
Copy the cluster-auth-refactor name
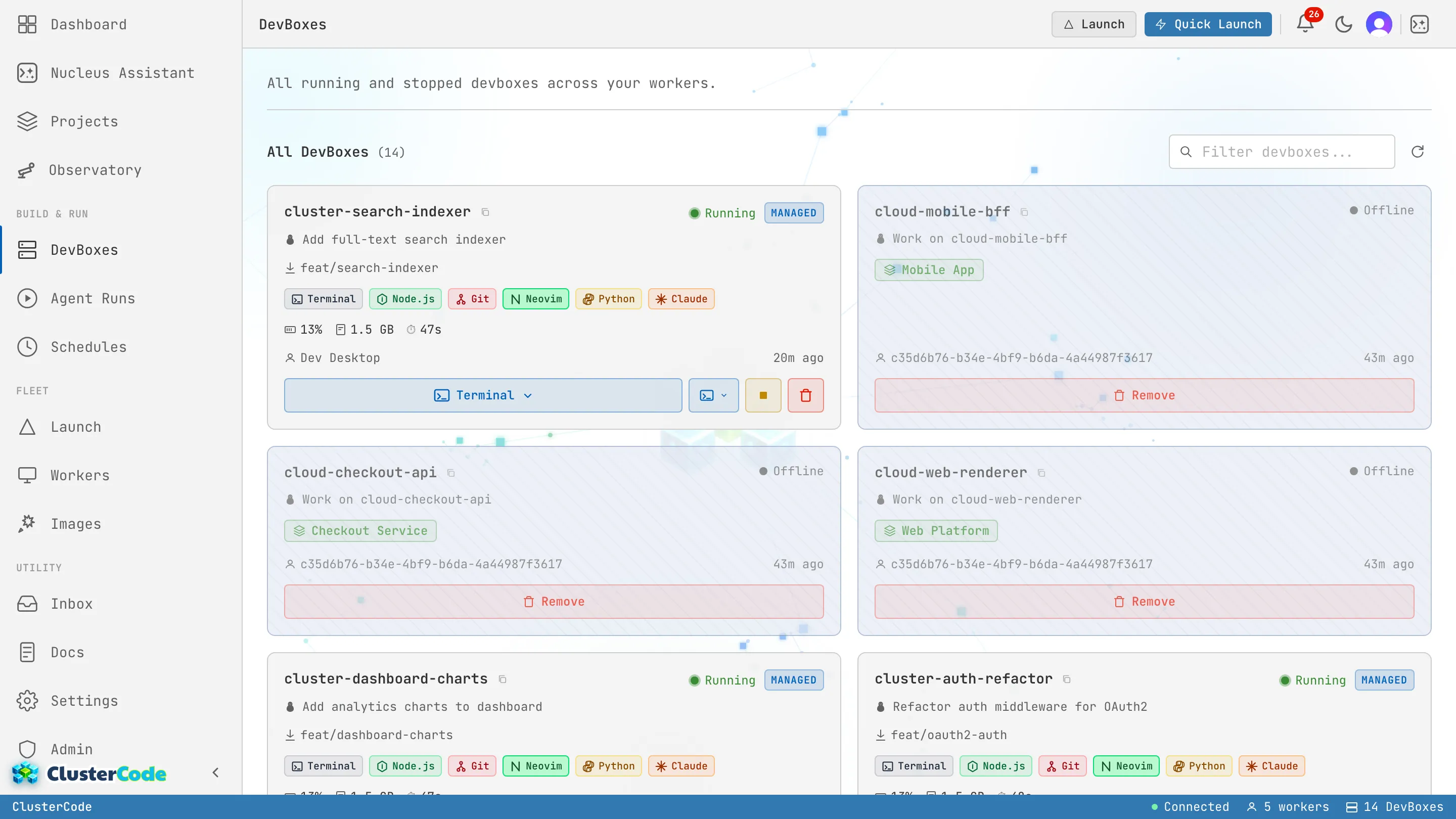click(1067, 679)
